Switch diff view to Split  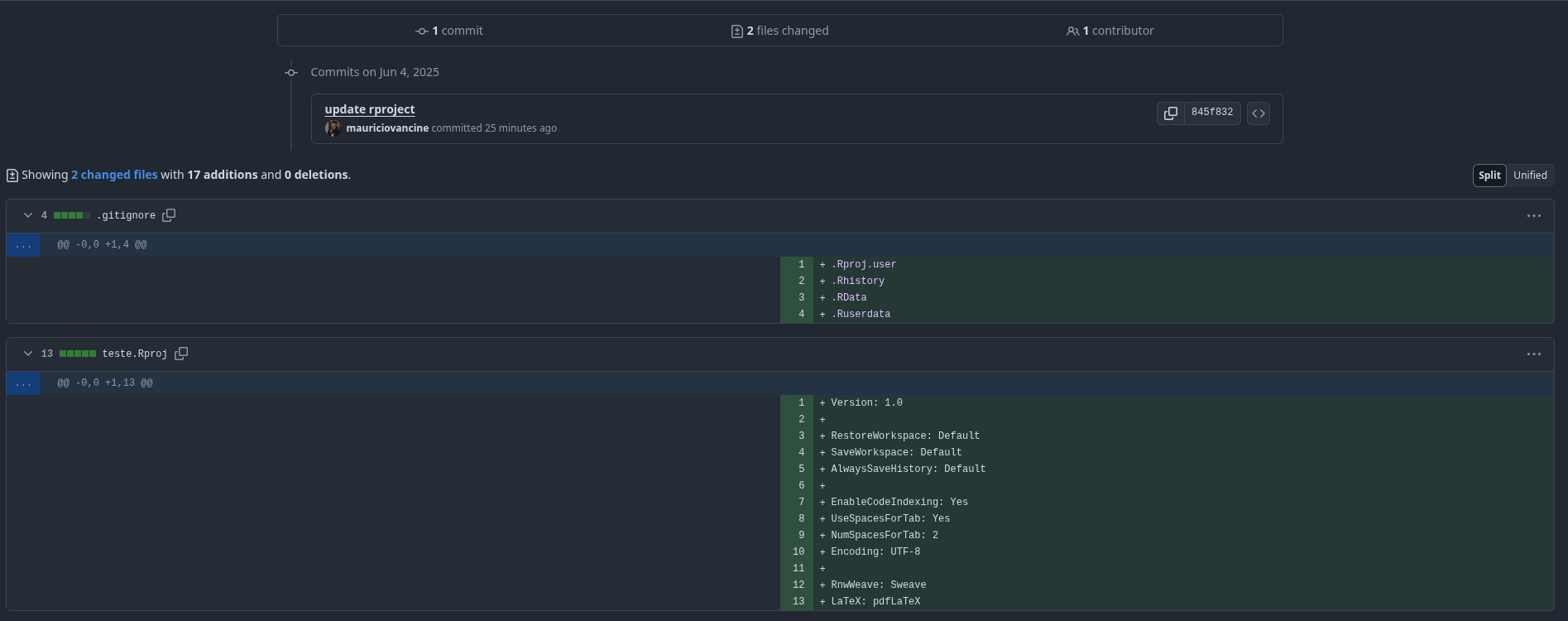point(1489,176)
